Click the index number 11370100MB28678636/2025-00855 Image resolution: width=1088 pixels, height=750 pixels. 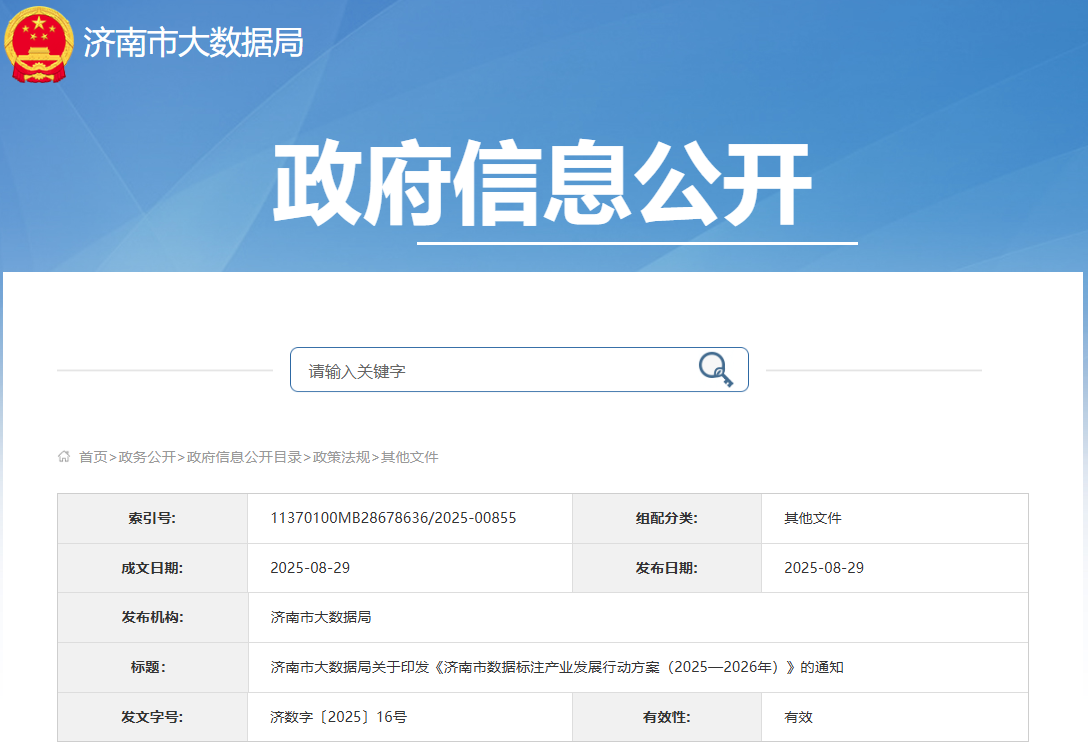click(x=393, y=518)
